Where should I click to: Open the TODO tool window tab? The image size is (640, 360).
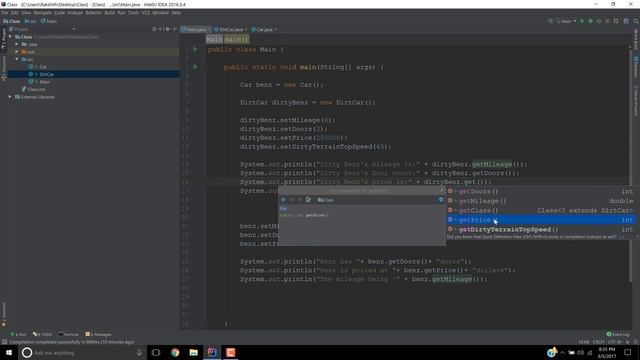pos(42,334)
